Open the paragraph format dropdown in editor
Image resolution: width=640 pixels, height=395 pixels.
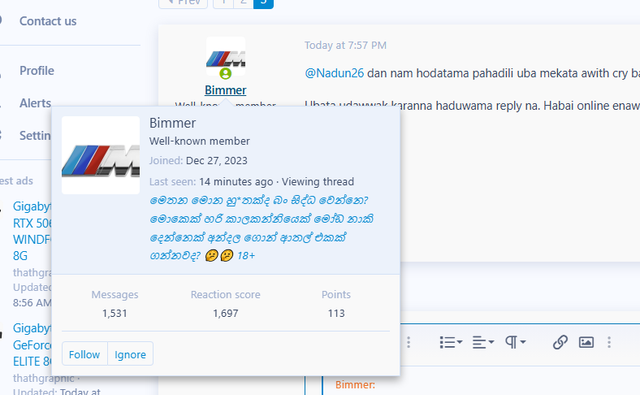[x=515, y=342]
